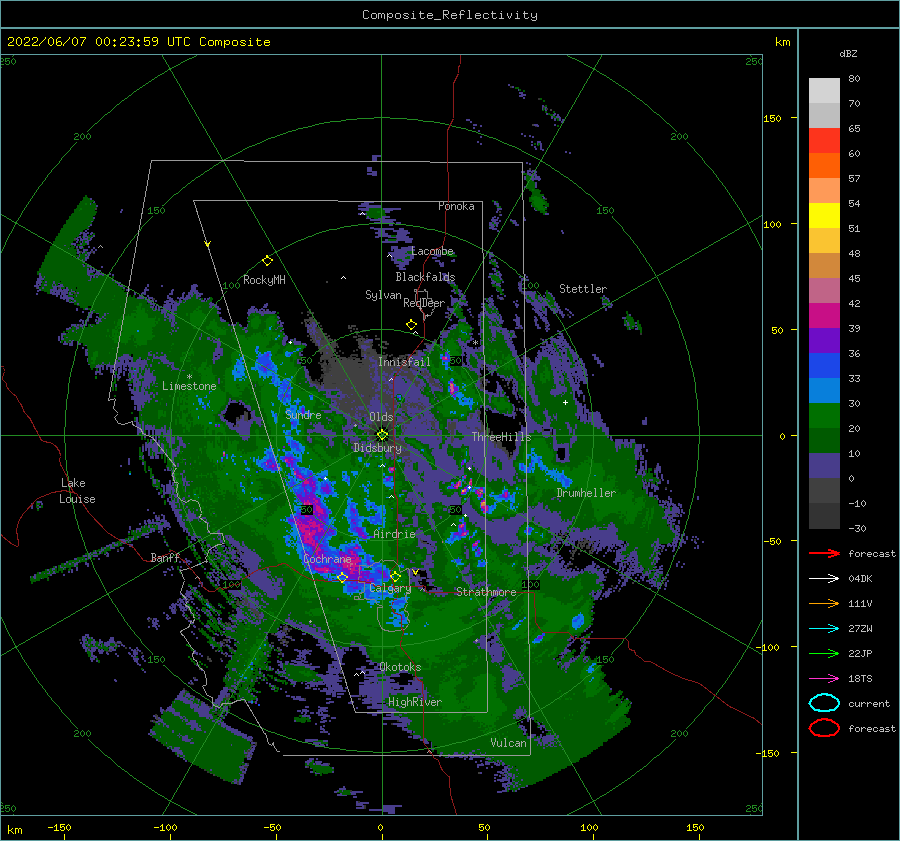Select the Calgary city label
Screen dimensions: 900x841
390,588
